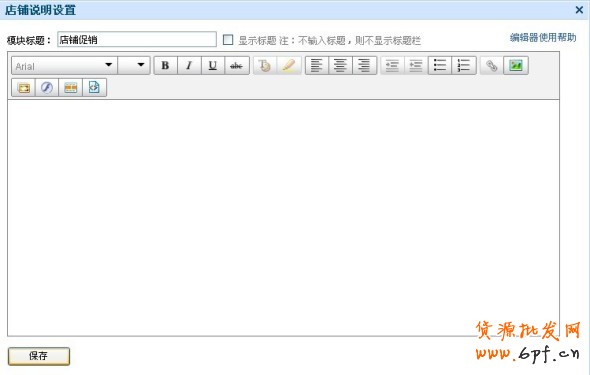Apply italic formatting
Image resolution: width=590 pixels, height=375 pixels.
[x=189, y=66]
